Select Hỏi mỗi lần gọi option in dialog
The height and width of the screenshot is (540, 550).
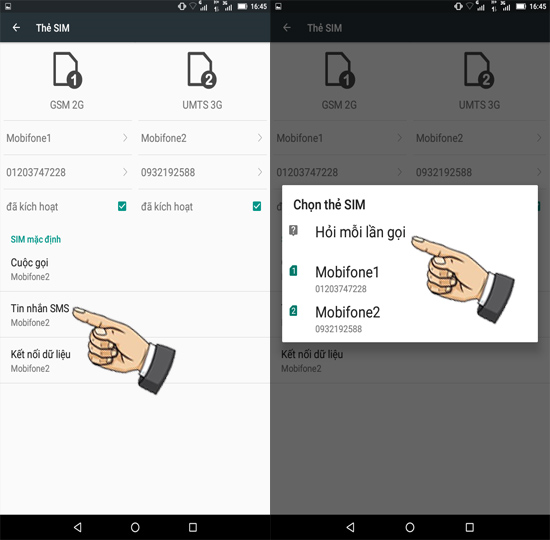[x=410, y=232]
